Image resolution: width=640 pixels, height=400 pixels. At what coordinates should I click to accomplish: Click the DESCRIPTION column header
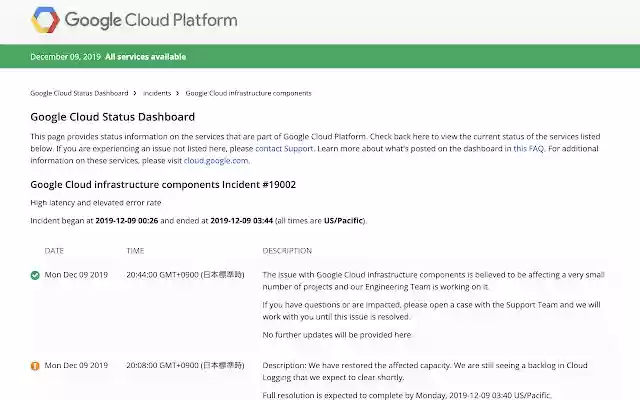point(287,251)
